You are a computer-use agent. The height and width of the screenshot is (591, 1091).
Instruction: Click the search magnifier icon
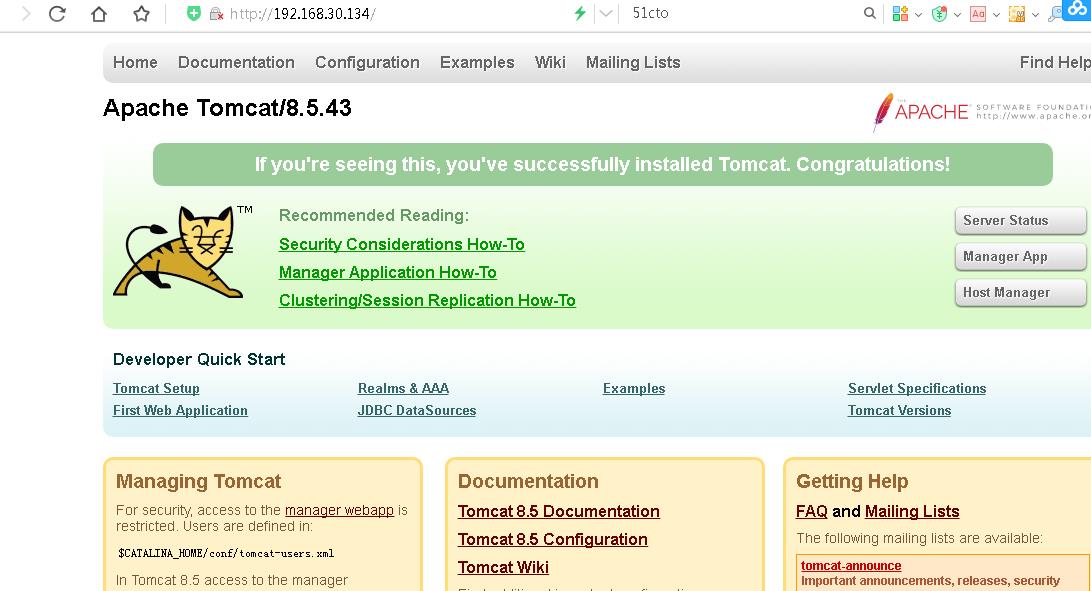click(x=870, y=13)
